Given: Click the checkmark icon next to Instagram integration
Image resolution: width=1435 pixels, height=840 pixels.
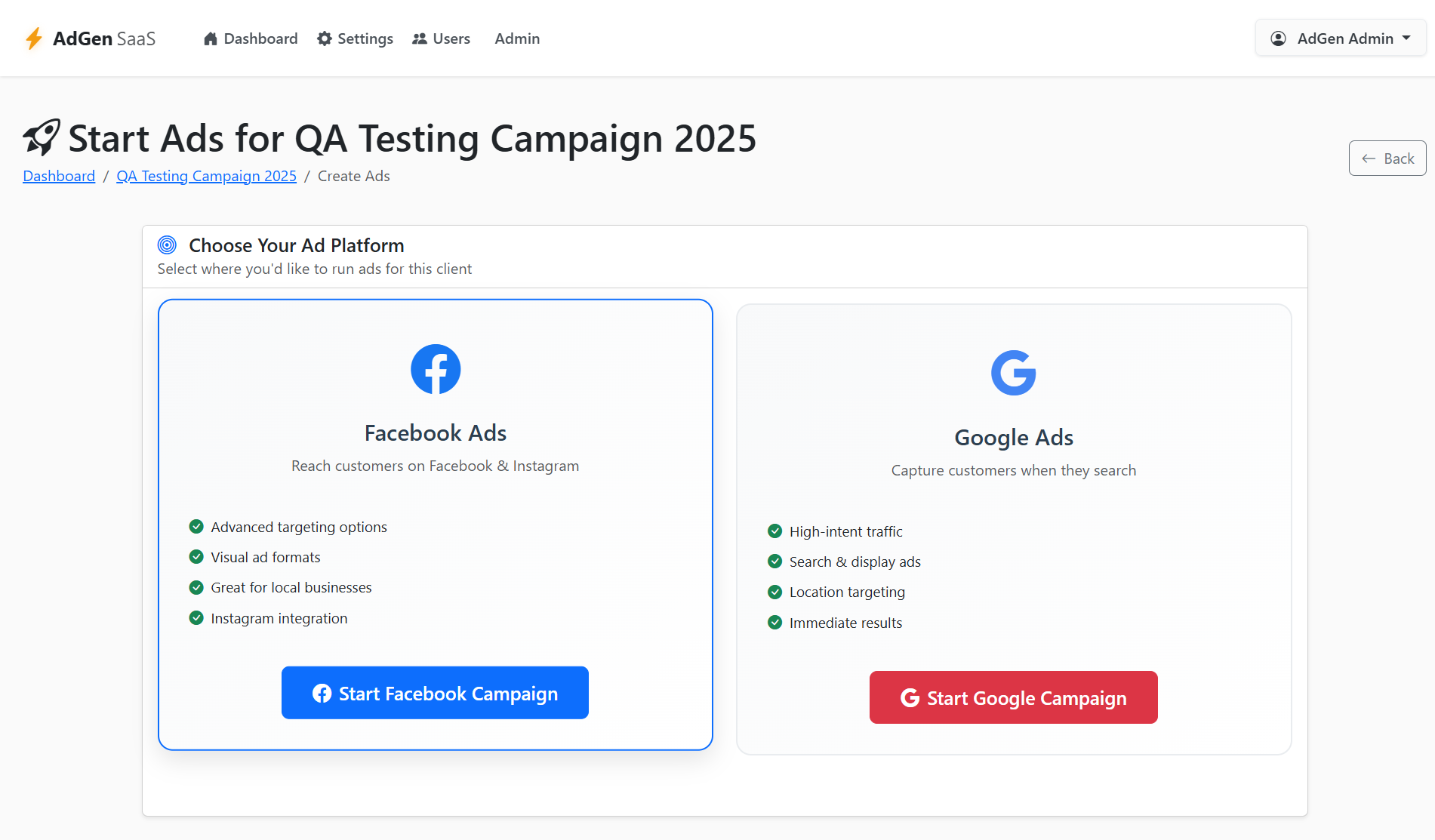Looking at the screenshot, I should (x=196, y=618).
